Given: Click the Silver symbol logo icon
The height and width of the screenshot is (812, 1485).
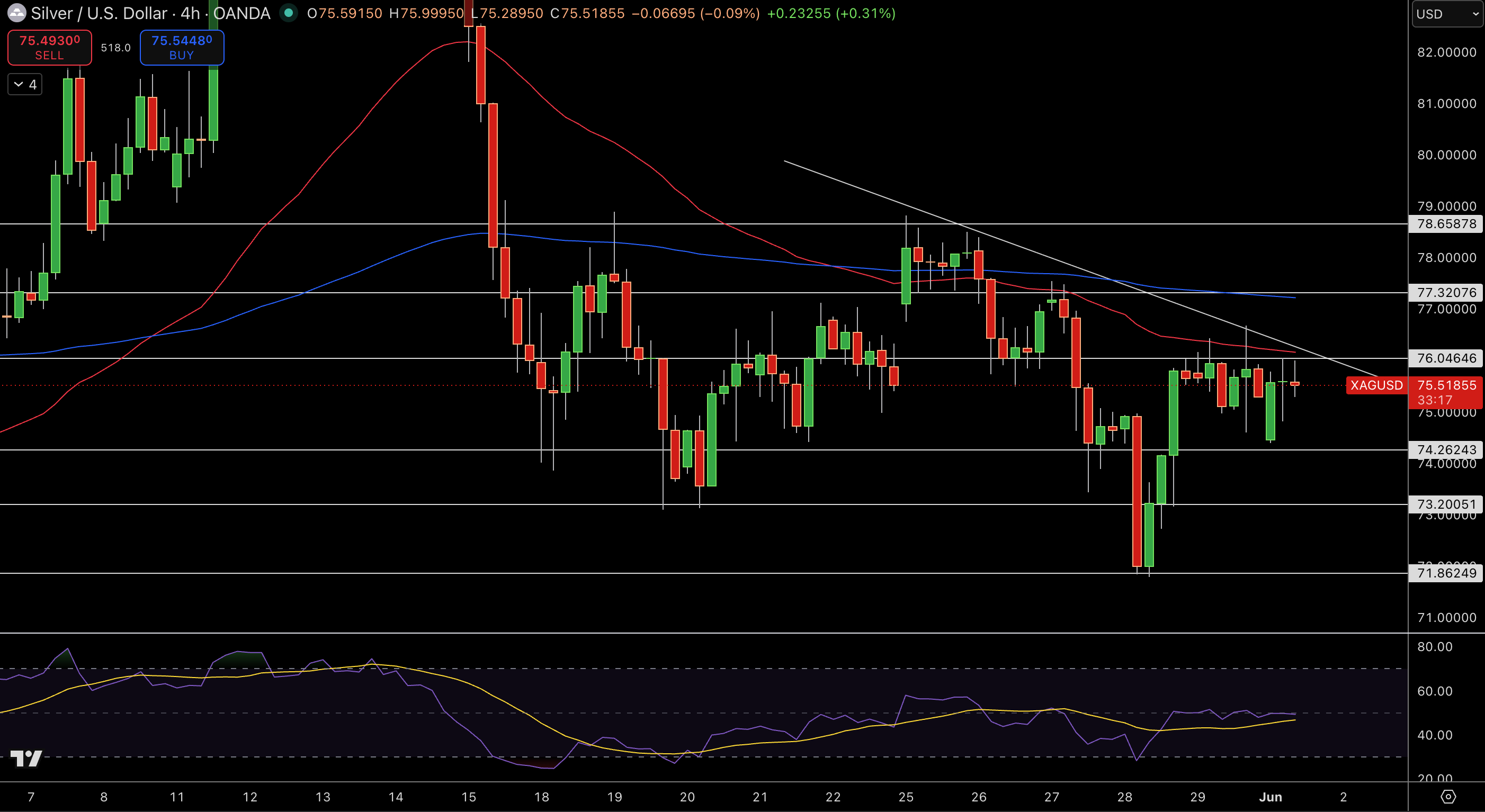Looking at the screenshot, I should click(16, 13).
